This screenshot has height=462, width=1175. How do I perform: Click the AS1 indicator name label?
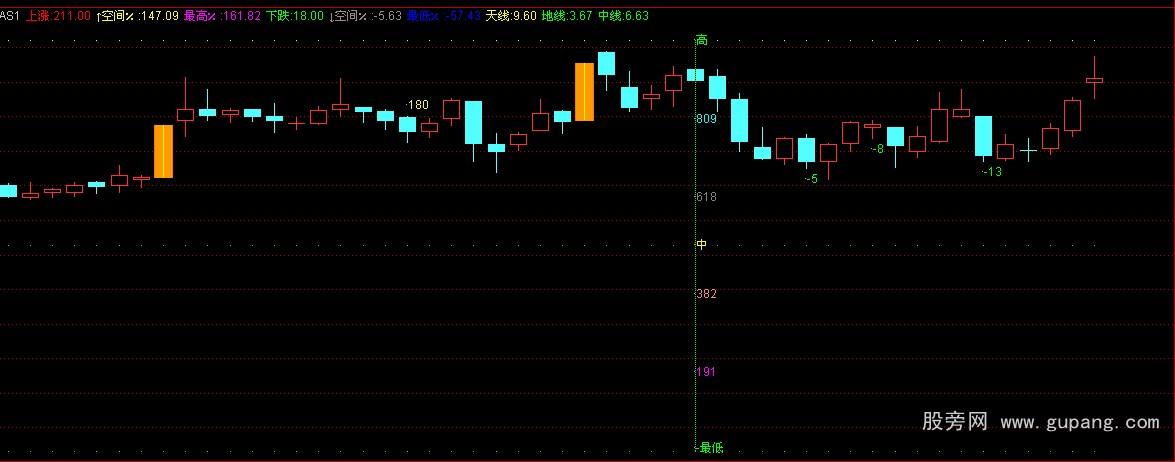point(10,16)
